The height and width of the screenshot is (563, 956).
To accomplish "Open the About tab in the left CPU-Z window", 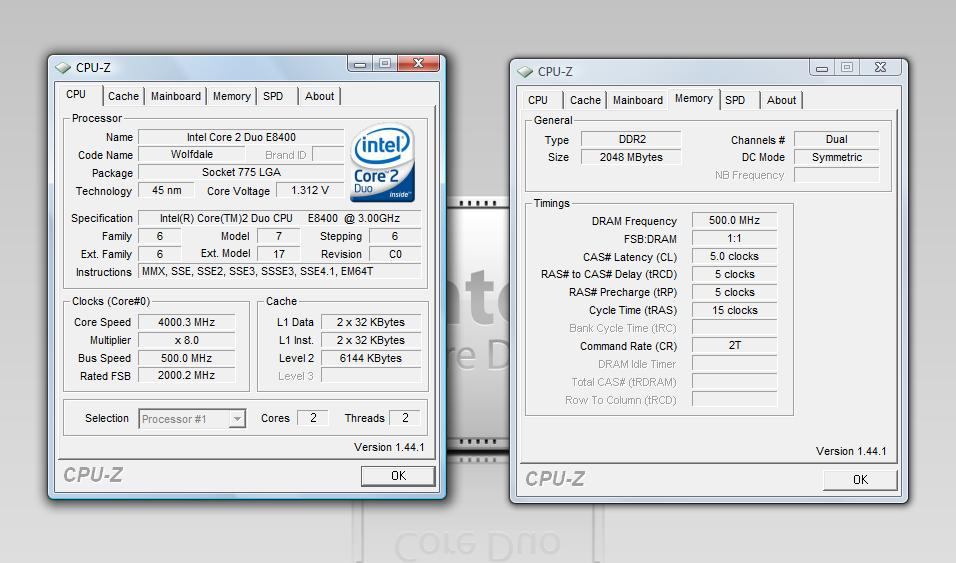I will 319,96.
